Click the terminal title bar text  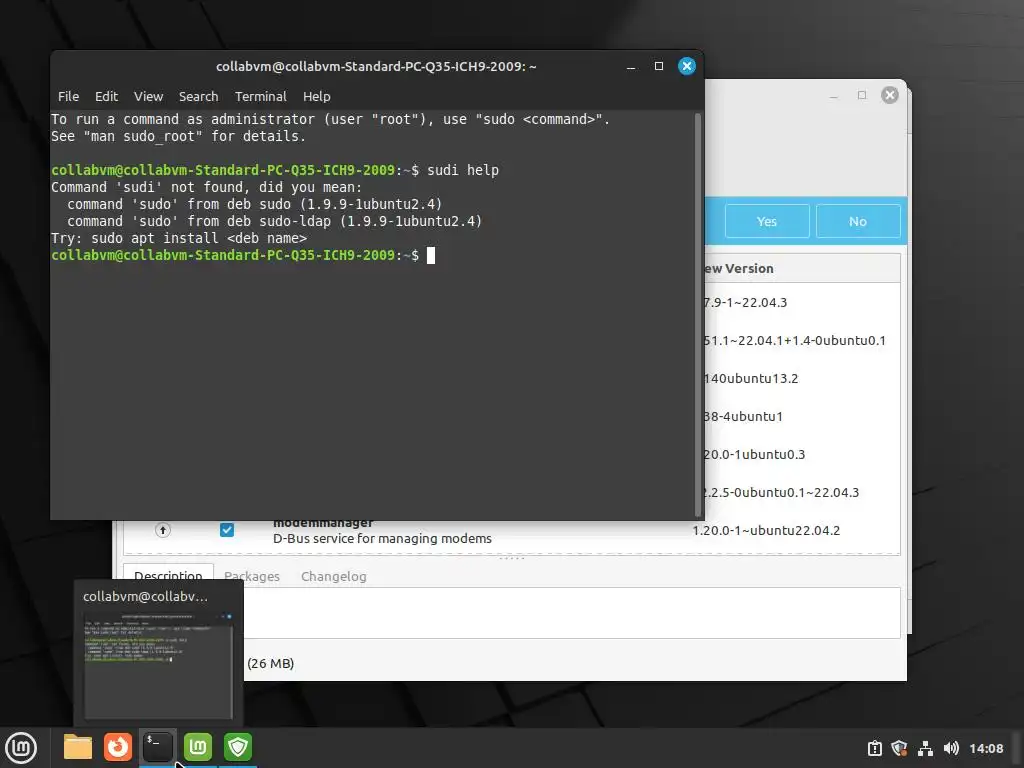376,67
